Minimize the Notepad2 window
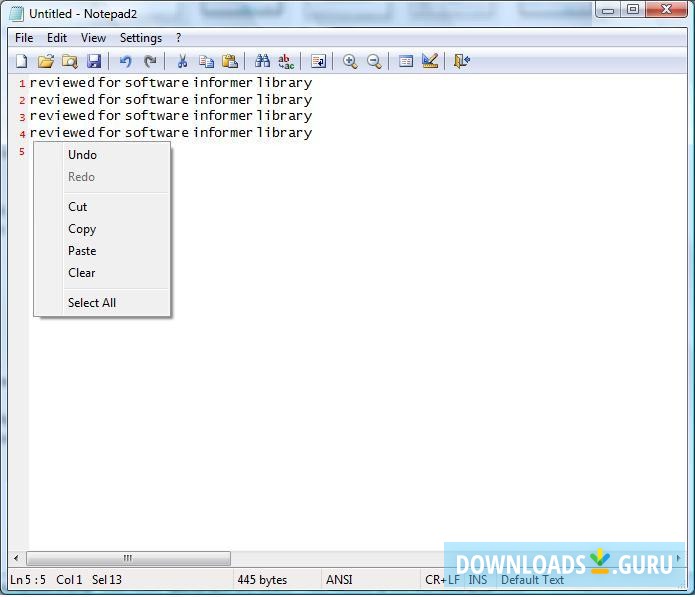This screenshot has width=695, height=597. (x=608, y=10)
